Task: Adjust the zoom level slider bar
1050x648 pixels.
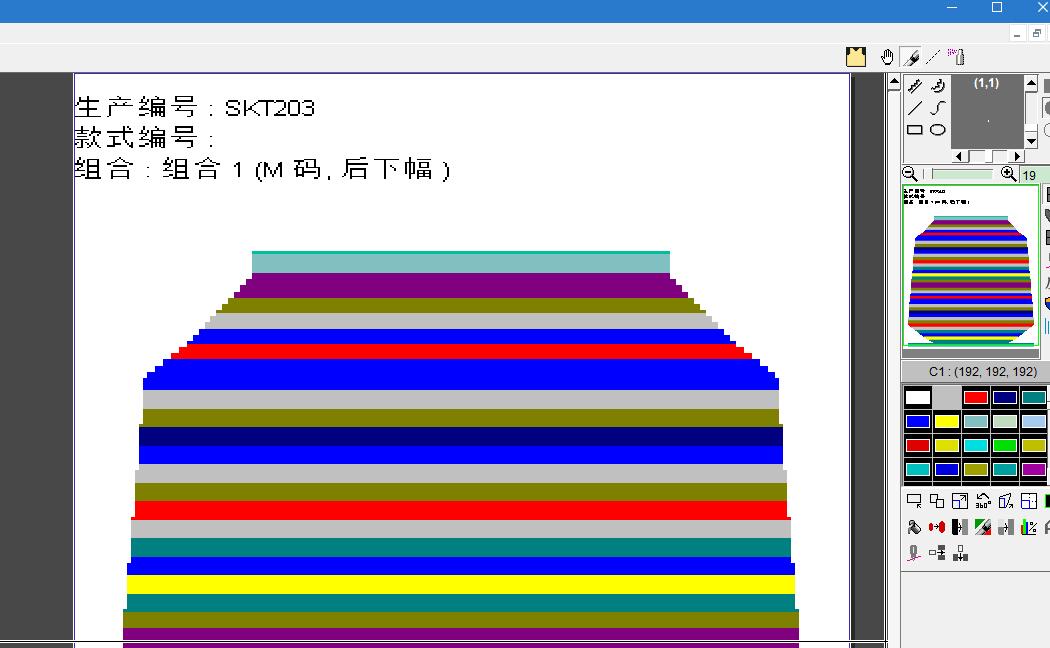Action: coord(960,174)
